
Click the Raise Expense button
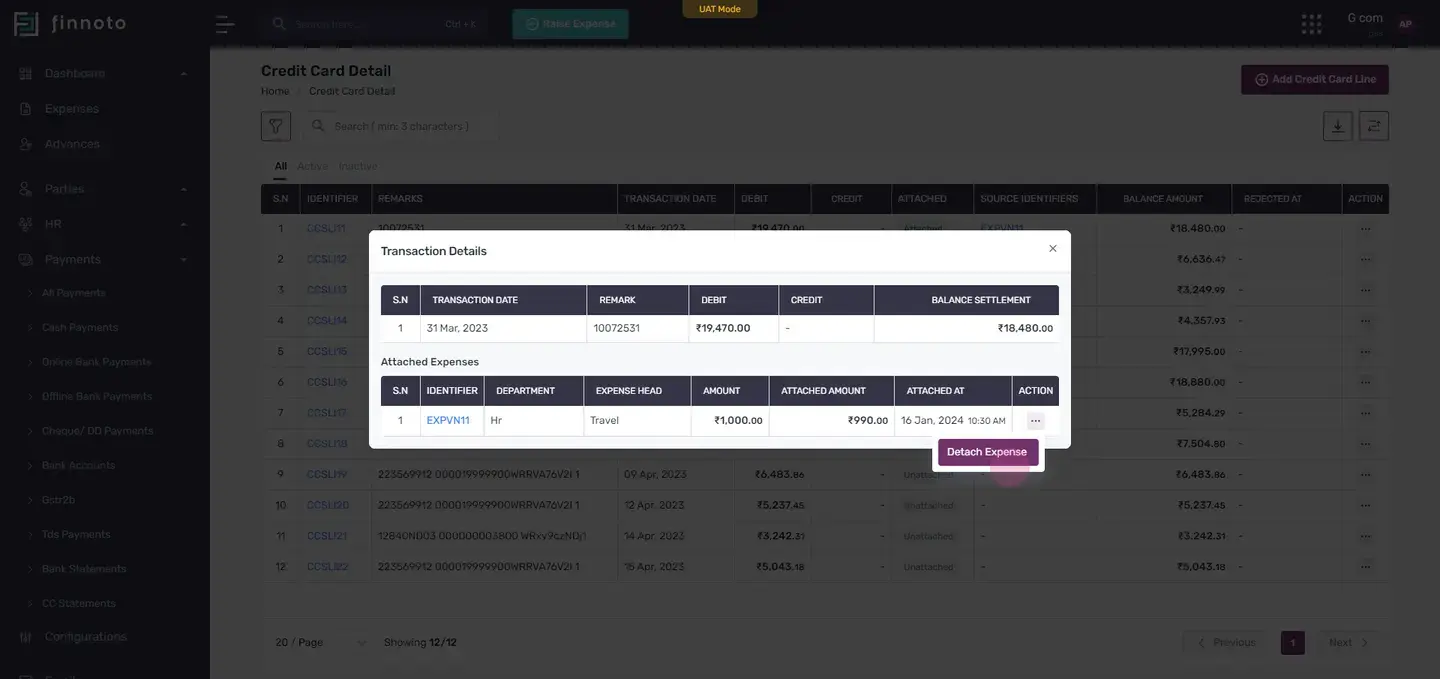click(x=571, y=24)
